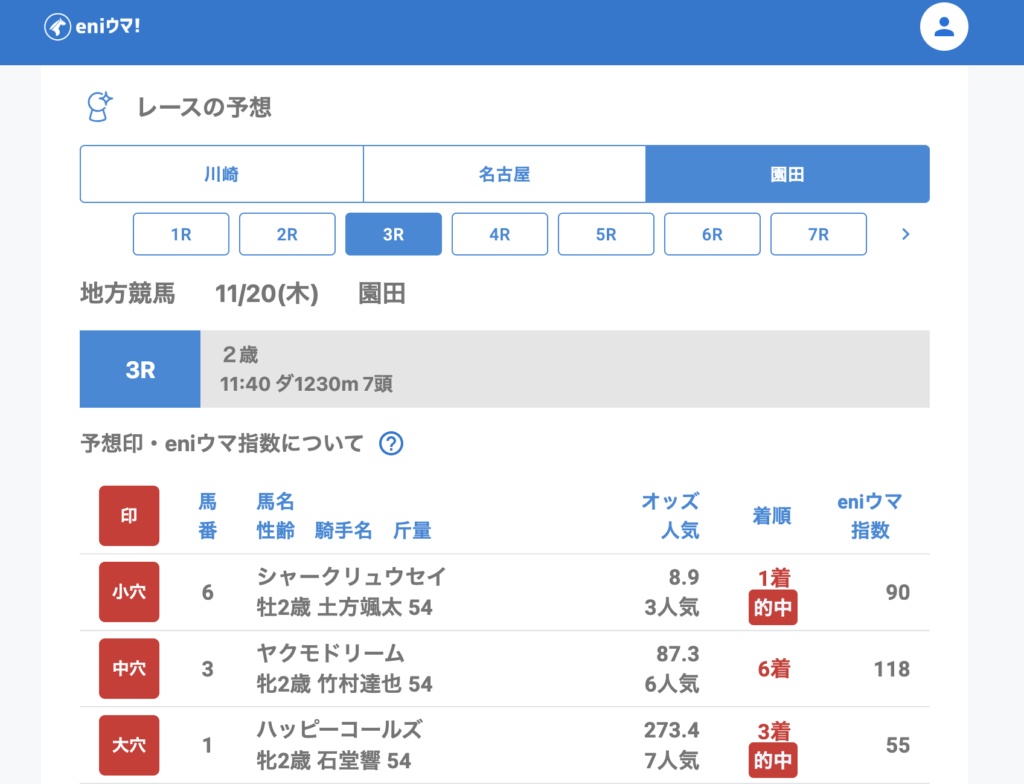Click the 的中 badge for horse 6
Screen dimensions: 1024x784
772,608
